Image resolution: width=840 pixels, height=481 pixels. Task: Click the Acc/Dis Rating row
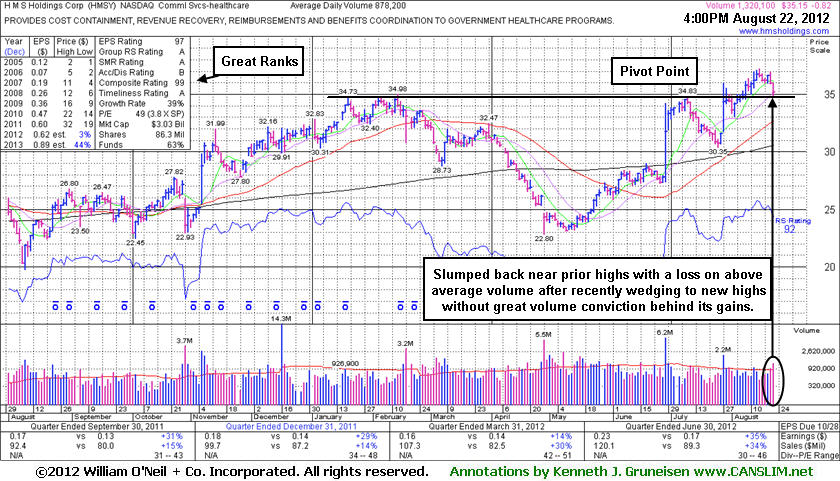click(141, 72)
